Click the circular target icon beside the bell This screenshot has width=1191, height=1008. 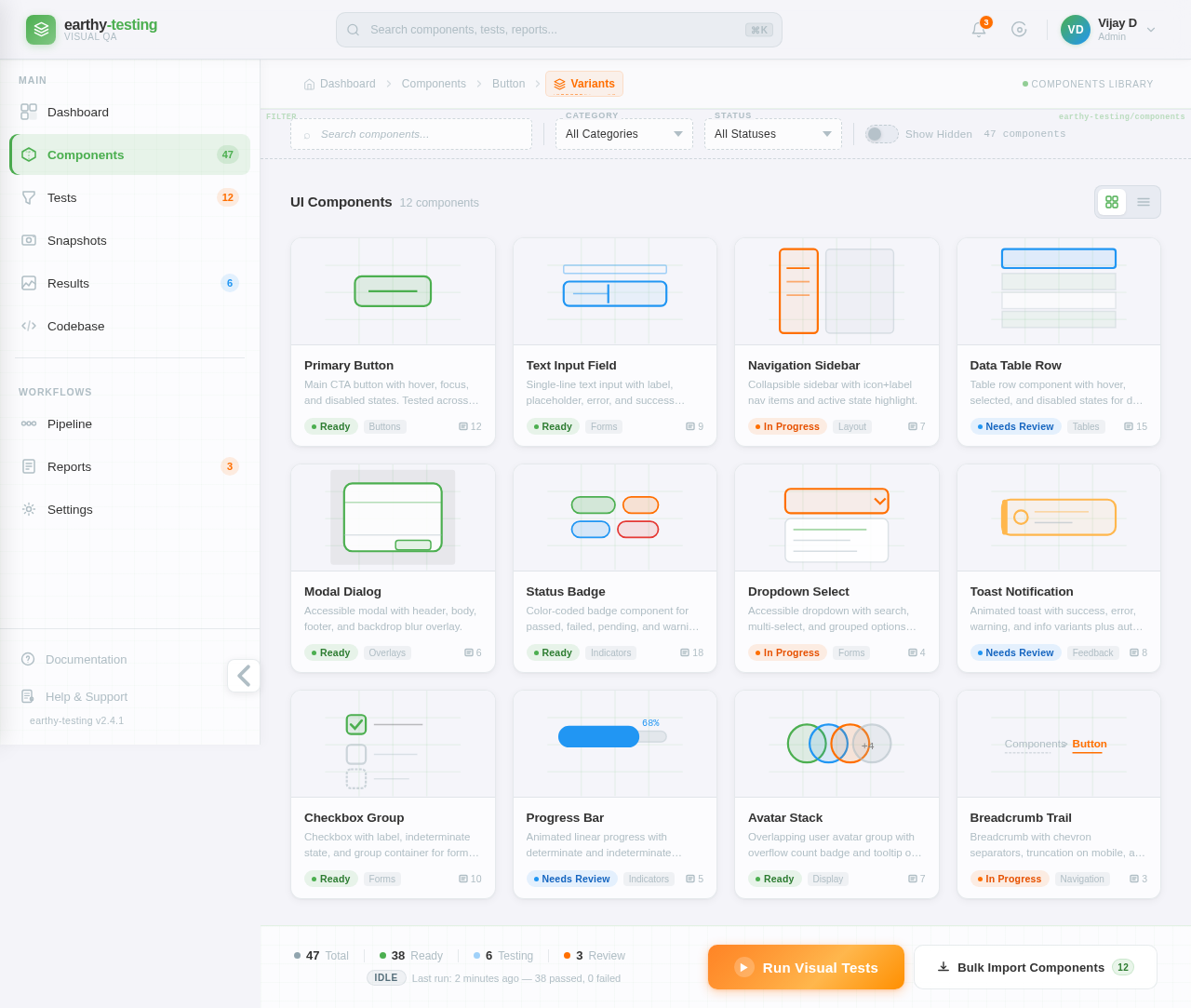[1019, 30]
